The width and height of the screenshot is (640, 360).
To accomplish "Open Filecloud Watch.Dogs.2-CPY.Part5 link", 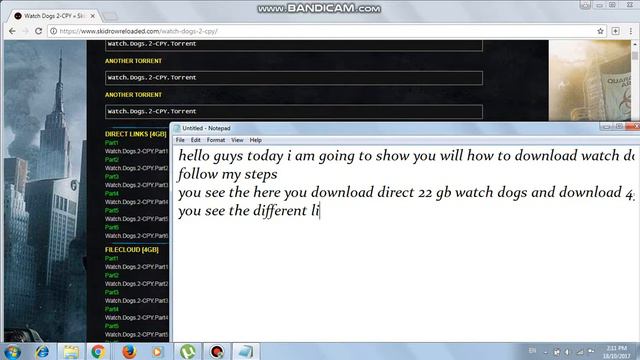I will coord(136,334).
